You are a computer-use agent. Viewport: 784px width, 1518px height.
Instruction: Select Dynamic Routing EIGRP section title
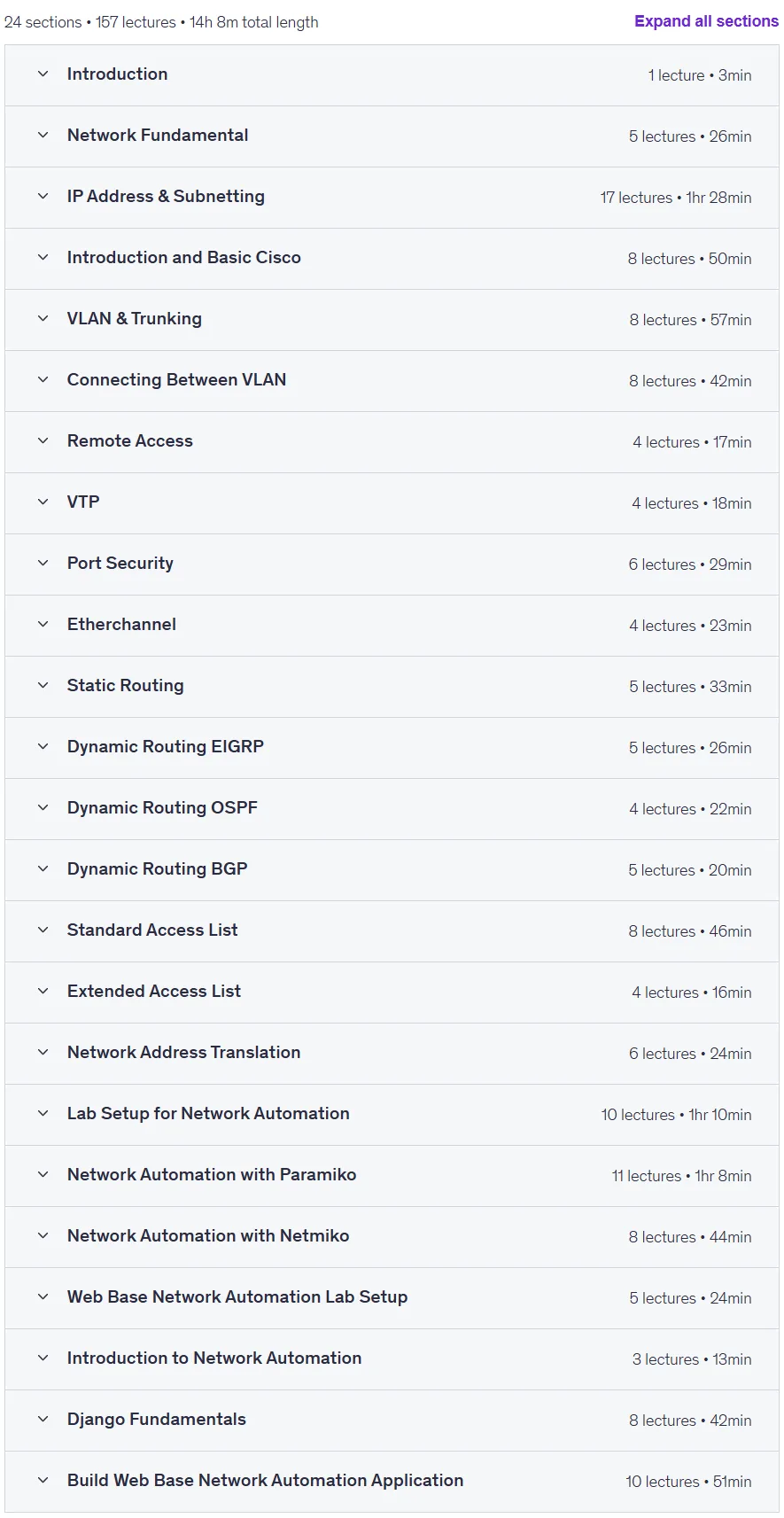pyautogui.click(x=166, y=747)
